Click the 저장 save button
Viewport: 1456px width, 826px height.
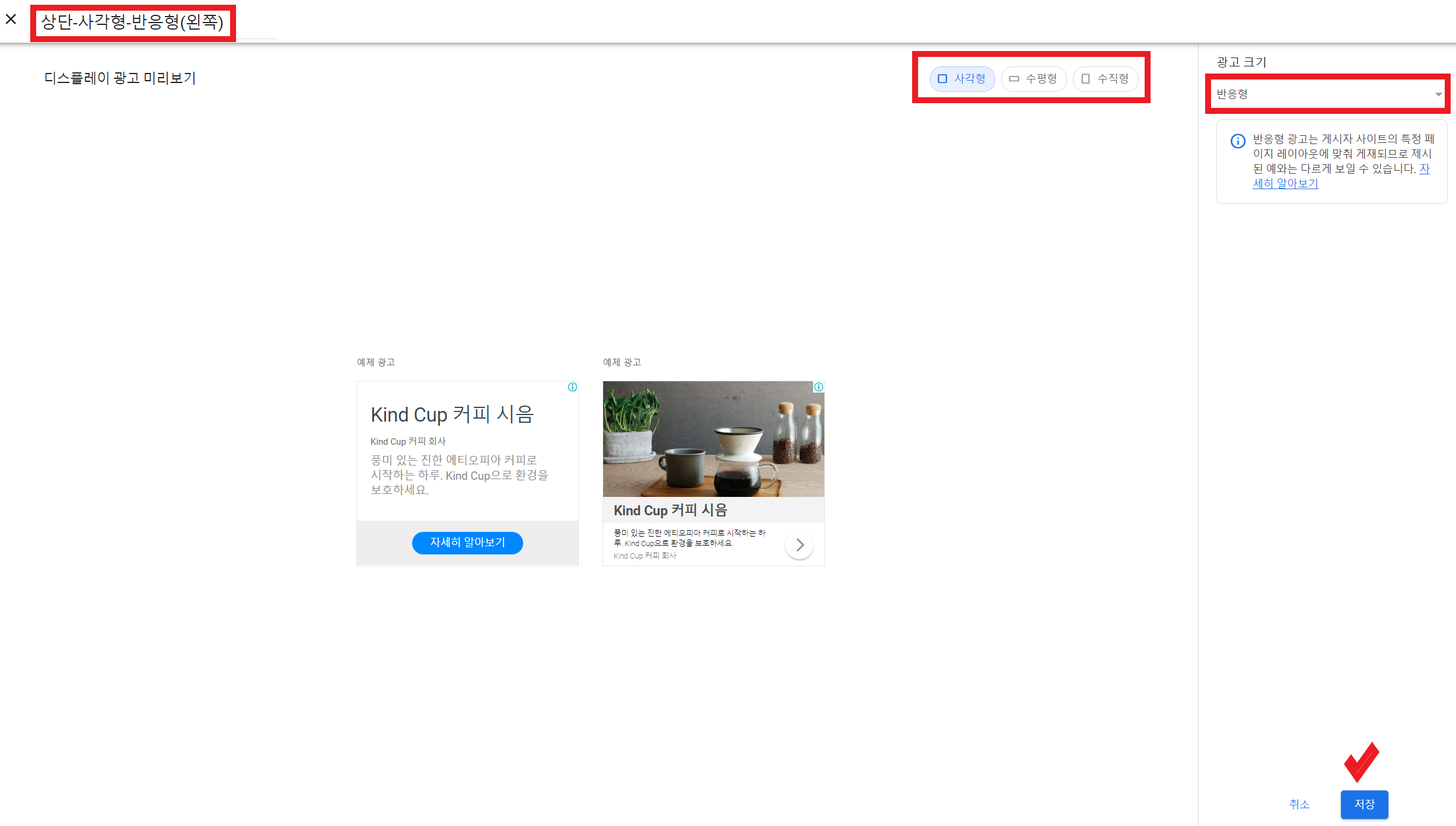1364,805
